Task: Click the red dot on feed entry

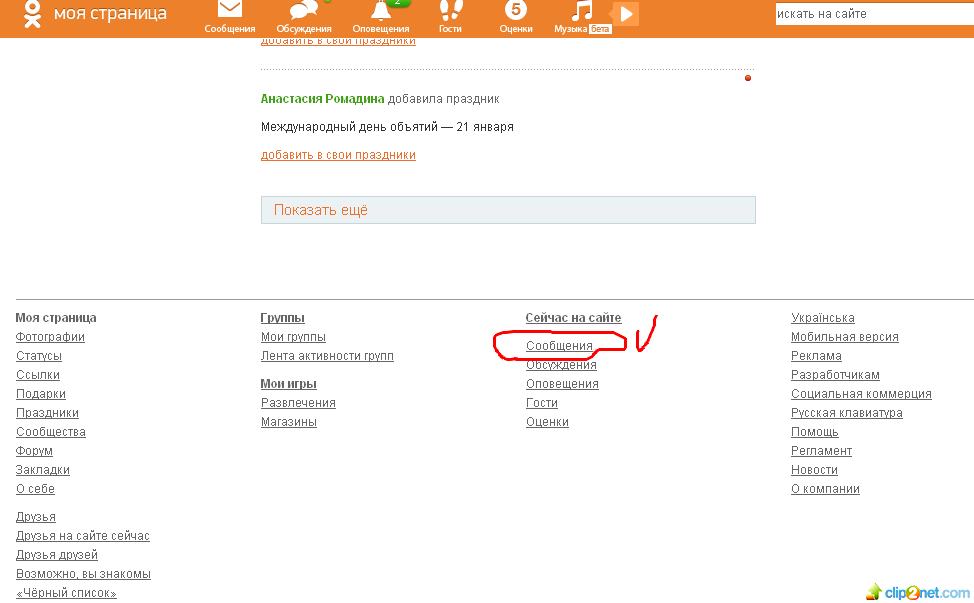Action: (x=748, y=78)
